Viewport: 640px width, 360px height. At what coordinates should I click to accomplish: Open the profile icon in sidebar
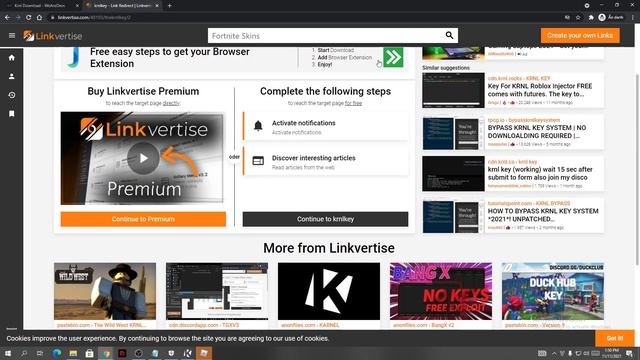click(12, 76)
